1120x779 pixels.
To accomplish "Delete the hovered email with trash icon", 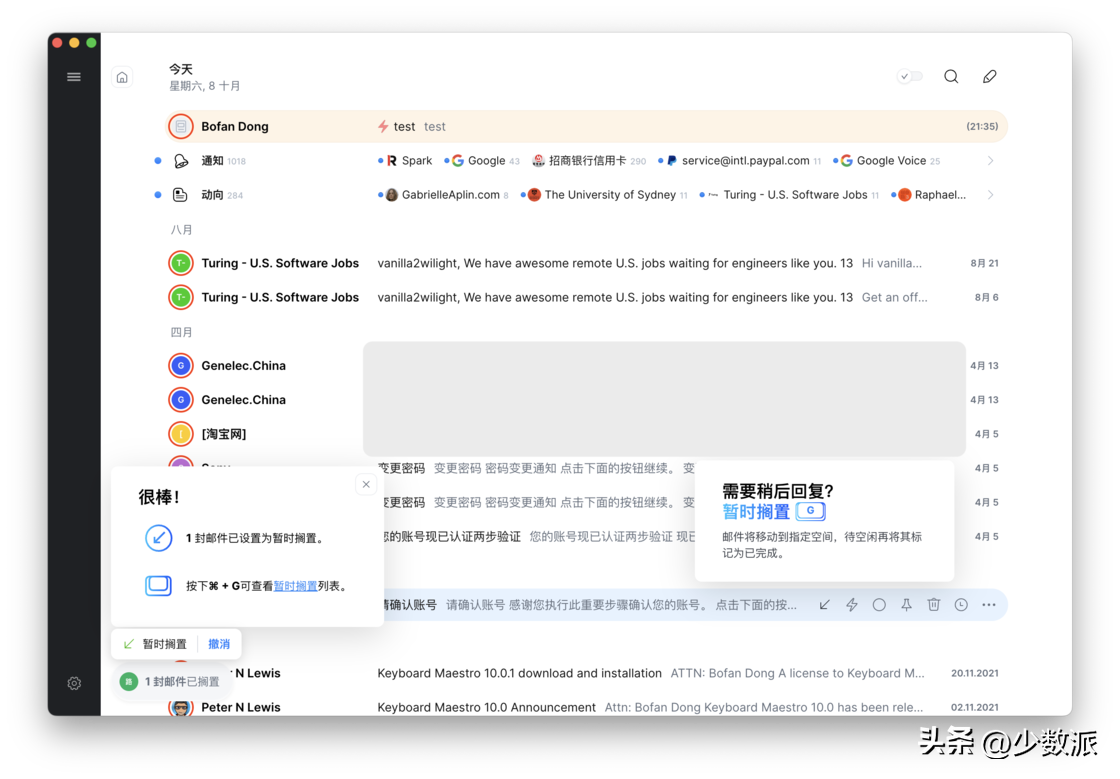I will point(934,605).
